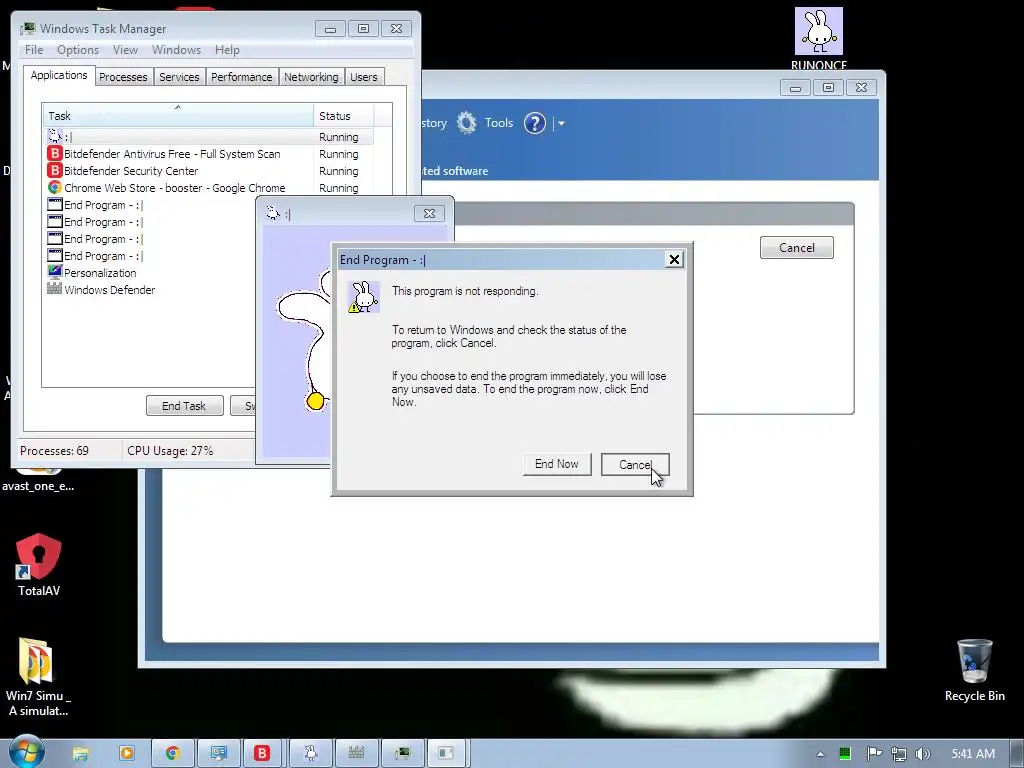Click the yellow ball in the bunny window
1024x768 pixels.
[315, 401]
